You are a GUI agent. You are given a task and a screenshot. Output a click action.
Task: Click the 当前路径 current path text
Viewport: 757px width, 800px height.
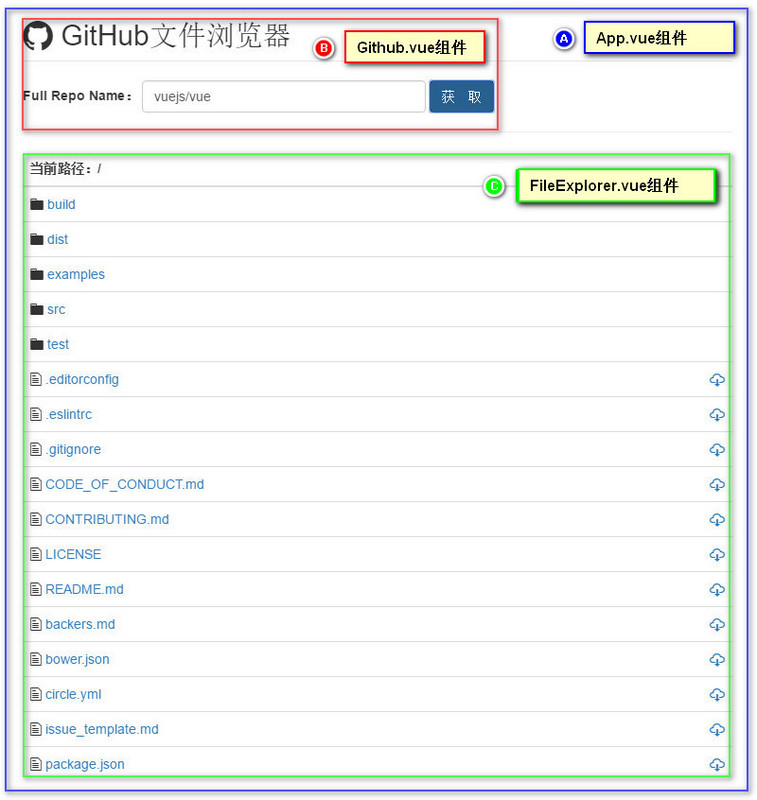coord(65,168)
